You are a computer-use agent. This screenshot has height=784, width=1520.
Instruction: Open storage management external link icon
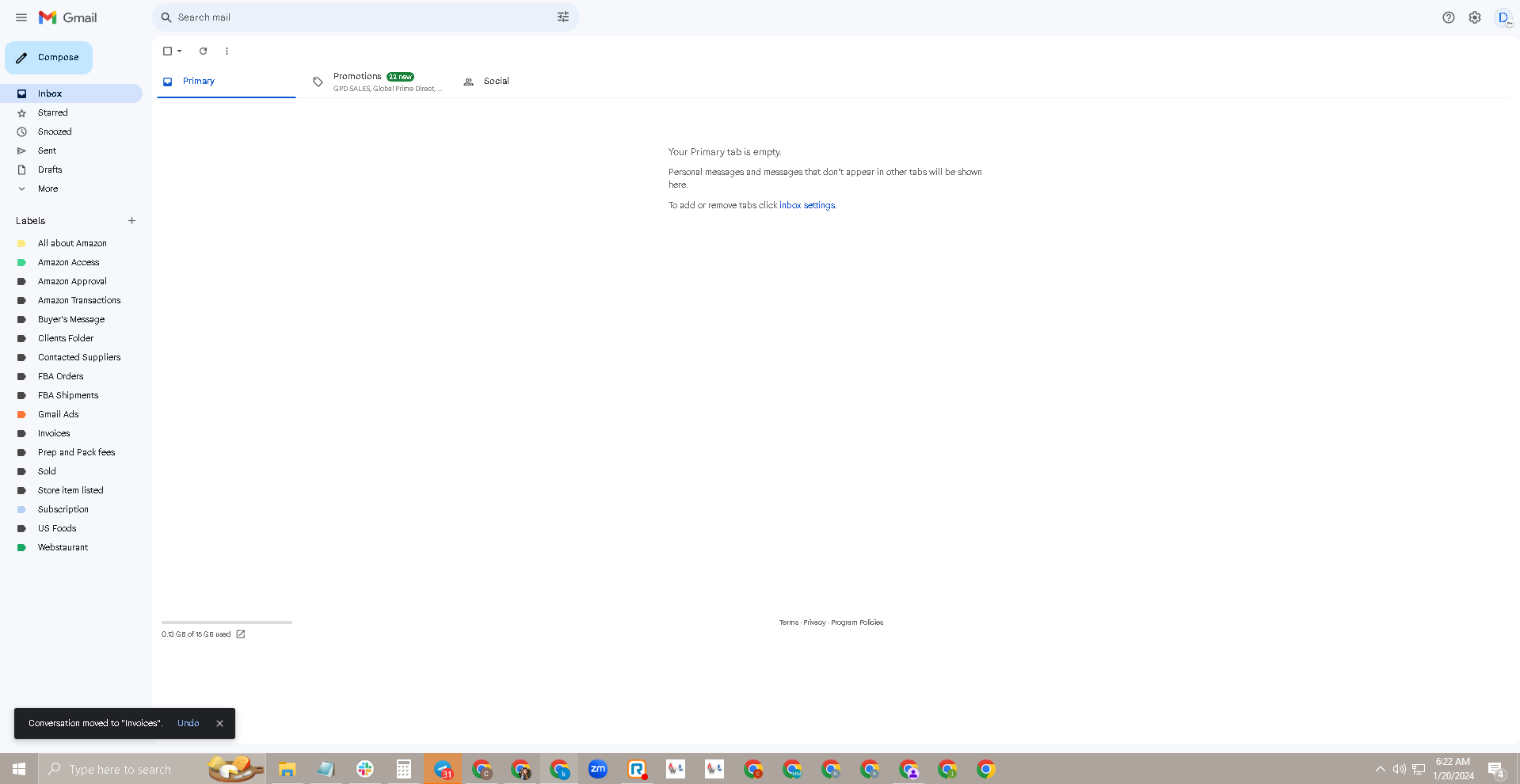coord(241,634)
